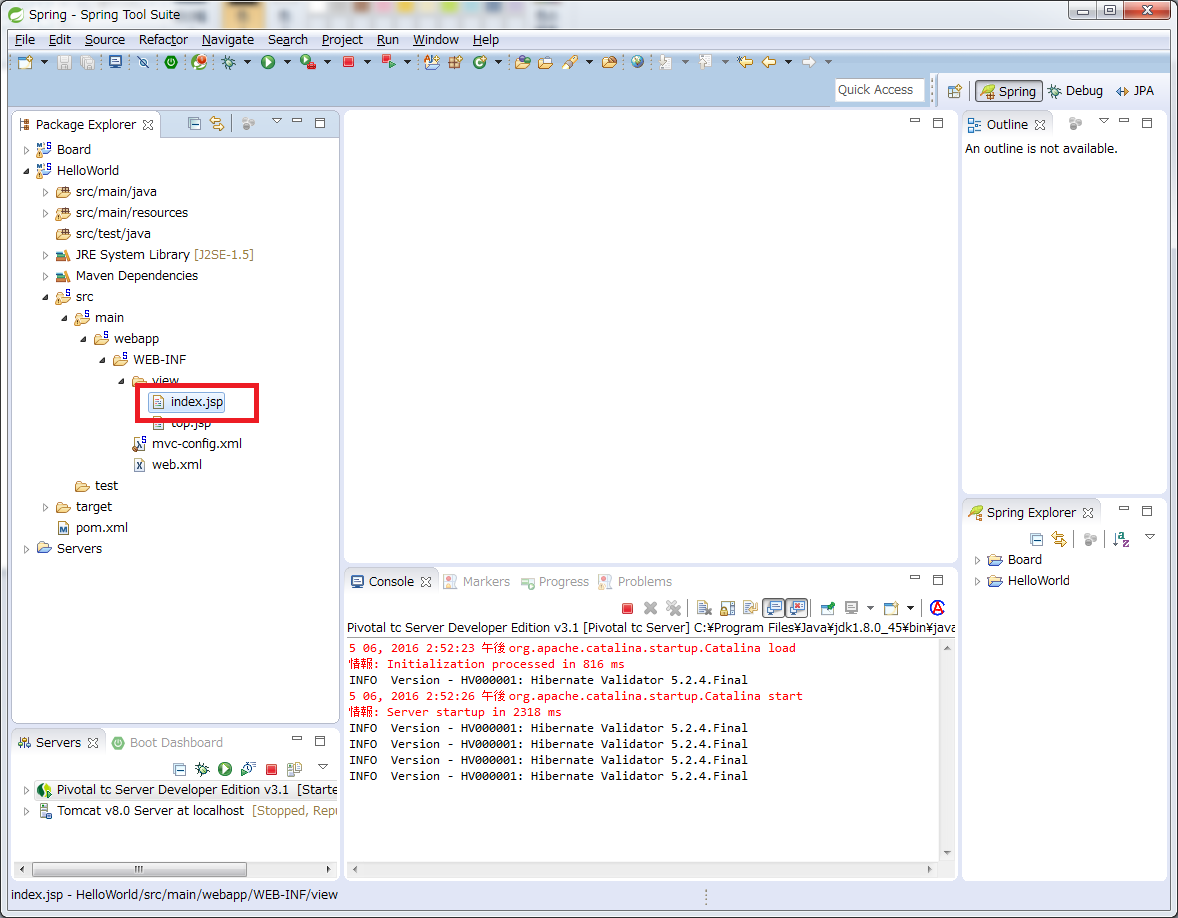Expand the Maven Dependencies node
This screenshot has width=1178, height=918.
pos(45,276)
